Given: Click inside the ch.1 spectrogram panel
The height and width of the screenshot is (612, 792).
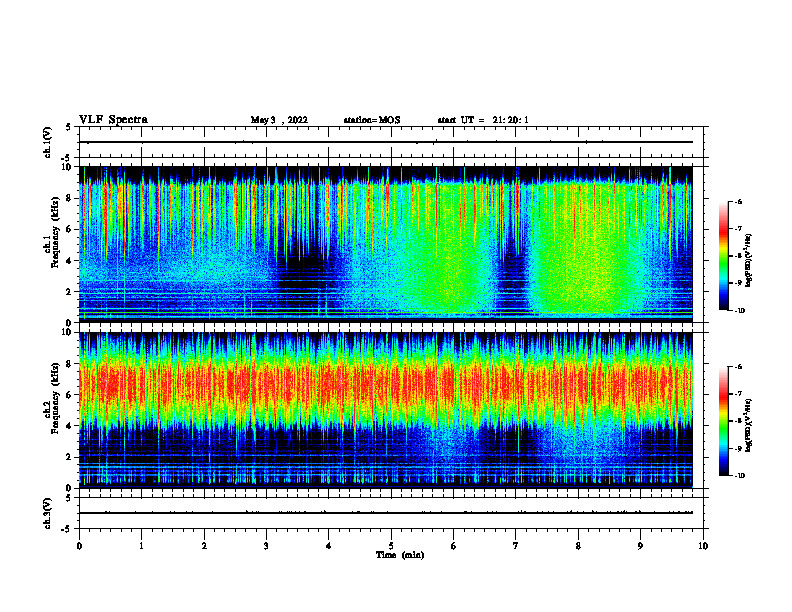Looking at the screenshot, I should pyautogui.click(x=385, y=244).
